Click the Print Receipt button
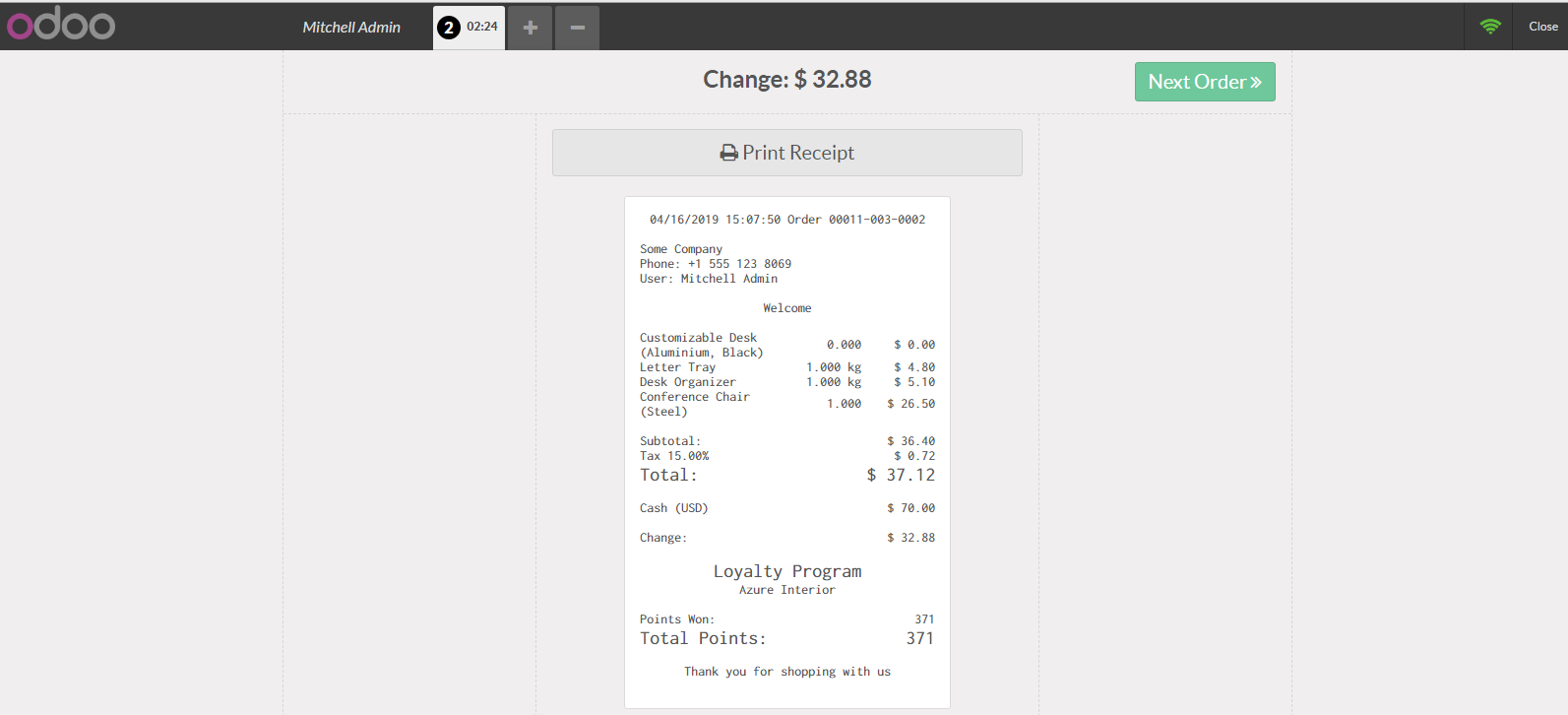 tap(787, 153)
